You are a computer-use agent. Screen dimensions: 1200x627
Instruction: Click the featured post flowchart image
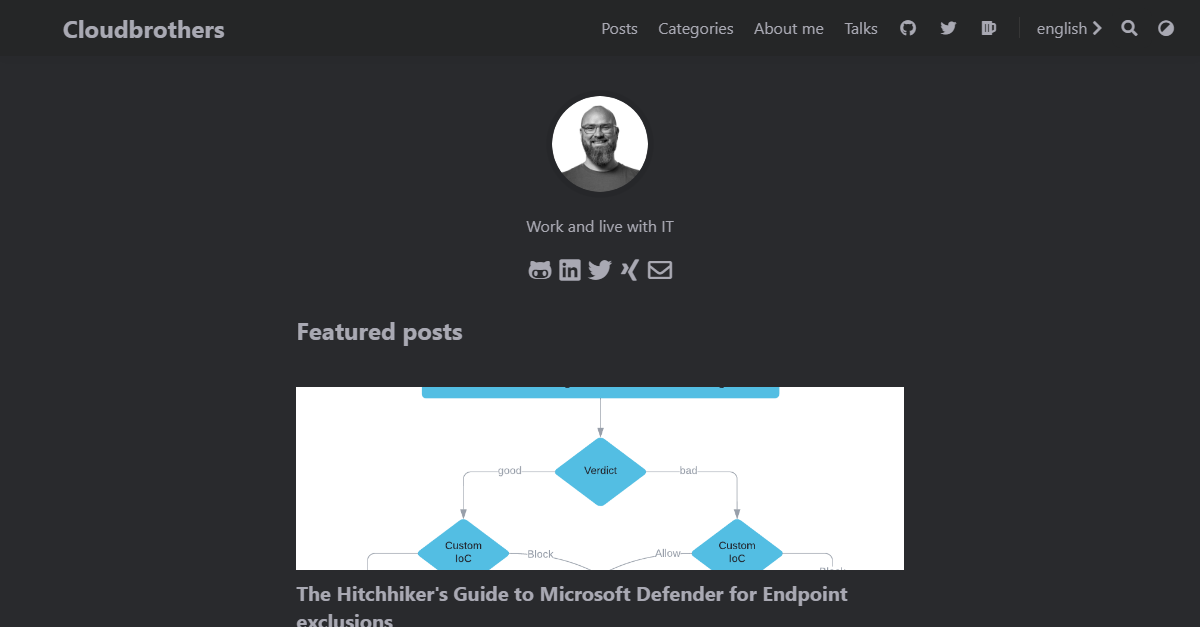pos(600,478)
